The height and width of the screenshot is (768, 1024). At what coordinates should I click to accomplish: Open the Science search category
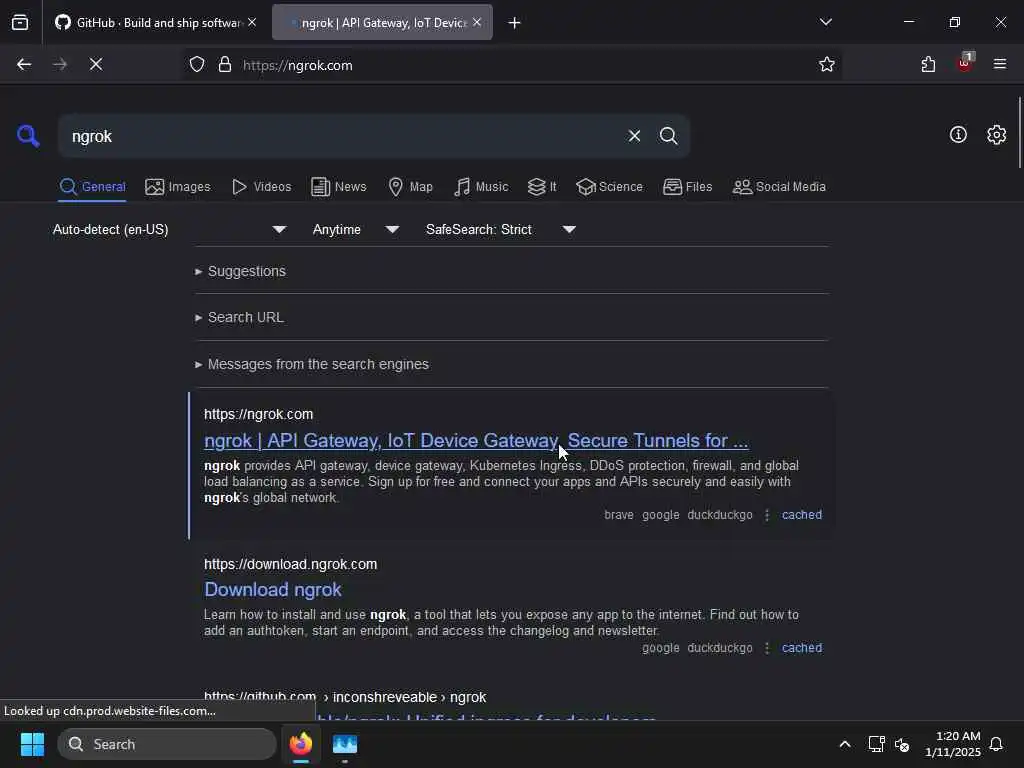[609, 187]
